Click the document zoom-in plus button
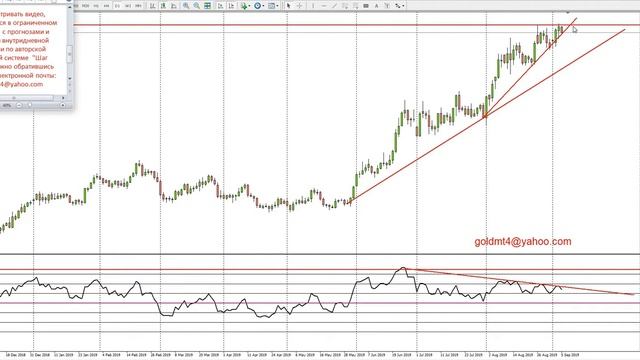This screenshot has height=360, width=640. [62, 105]
